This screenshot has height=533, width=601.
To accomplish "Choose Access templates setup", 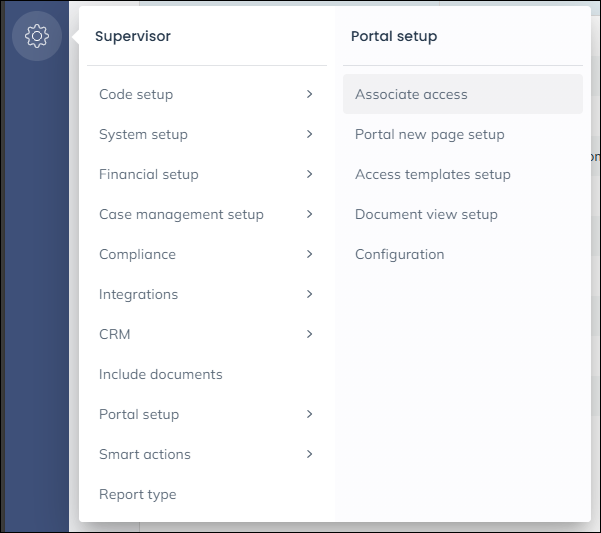I will coord(432,174).
